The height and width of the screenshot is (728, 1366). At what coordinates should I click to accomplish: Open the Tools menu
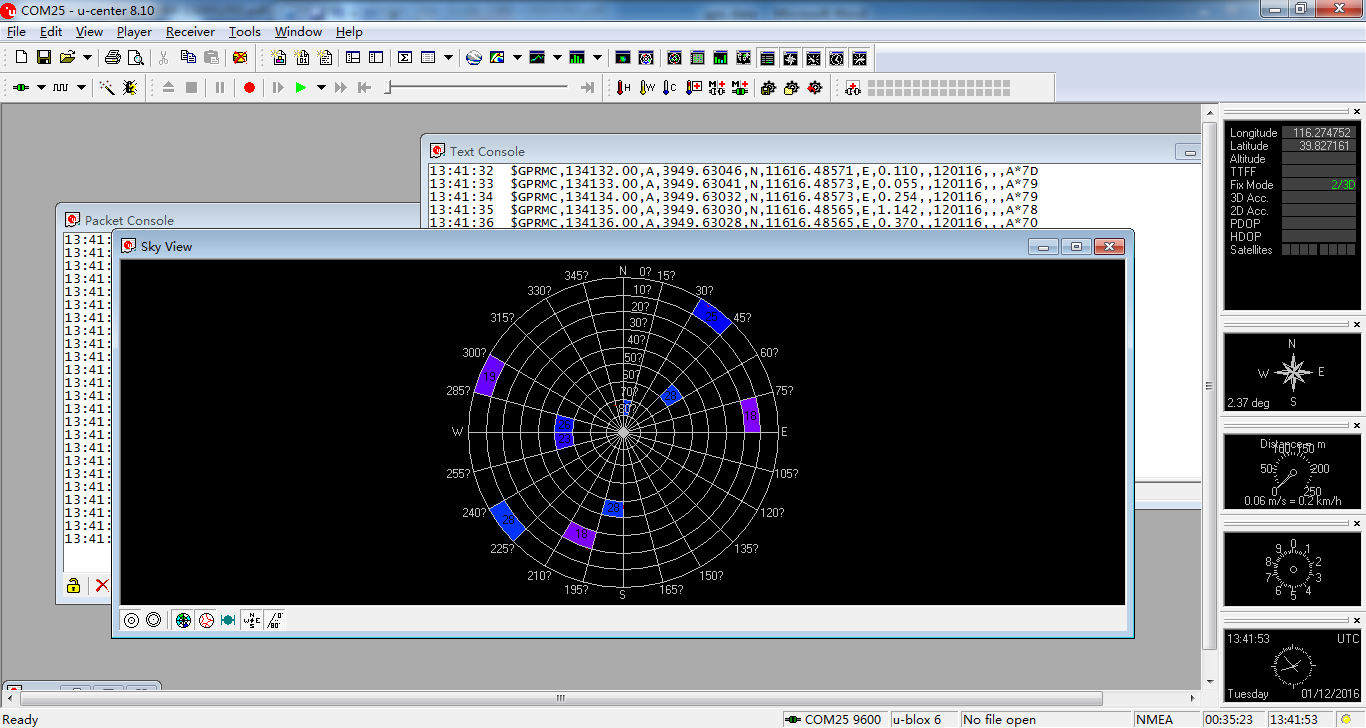pos(244,32)
